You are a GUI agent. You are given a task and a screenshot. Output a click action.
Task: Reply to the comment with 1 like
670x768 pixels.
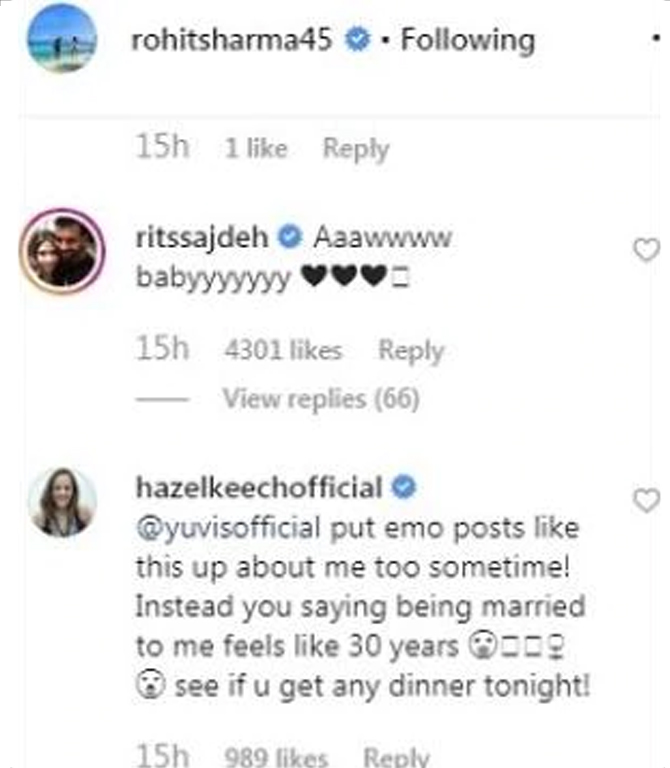(x=355, y=149)
